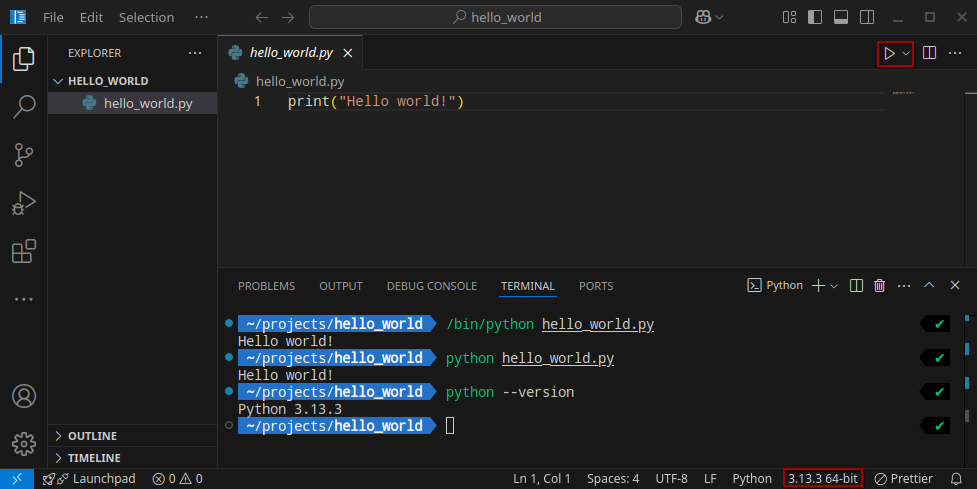Select the 3.13.3 64-bit interpreter
Image resolution: width=977 pixels, height=489 pixels.
pyautogui.click(x=822, y=478)
